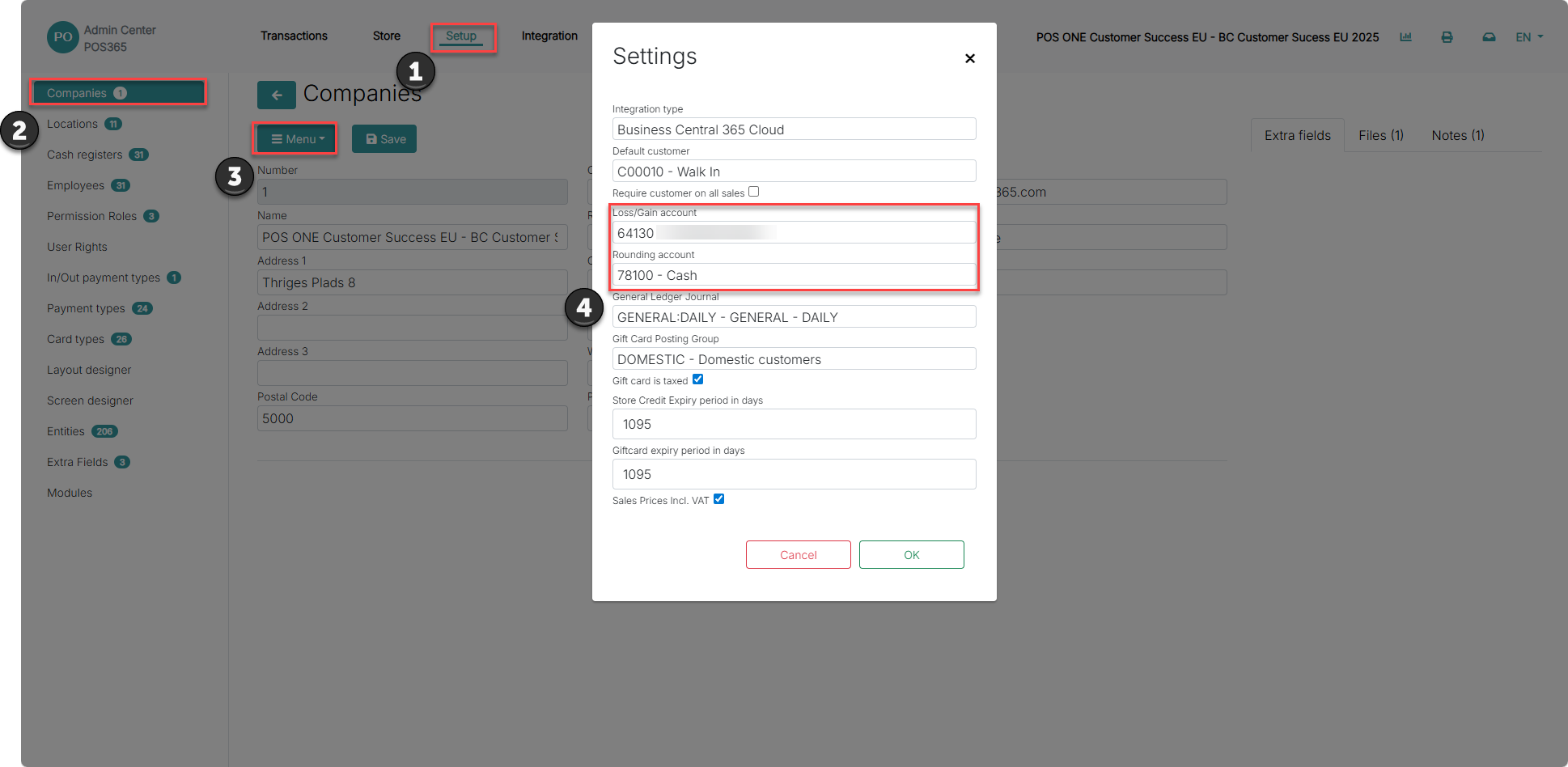This screenshot has height=767, width=1568.
Task: Click the cloud icon in header
Action: click(1489, 37)
